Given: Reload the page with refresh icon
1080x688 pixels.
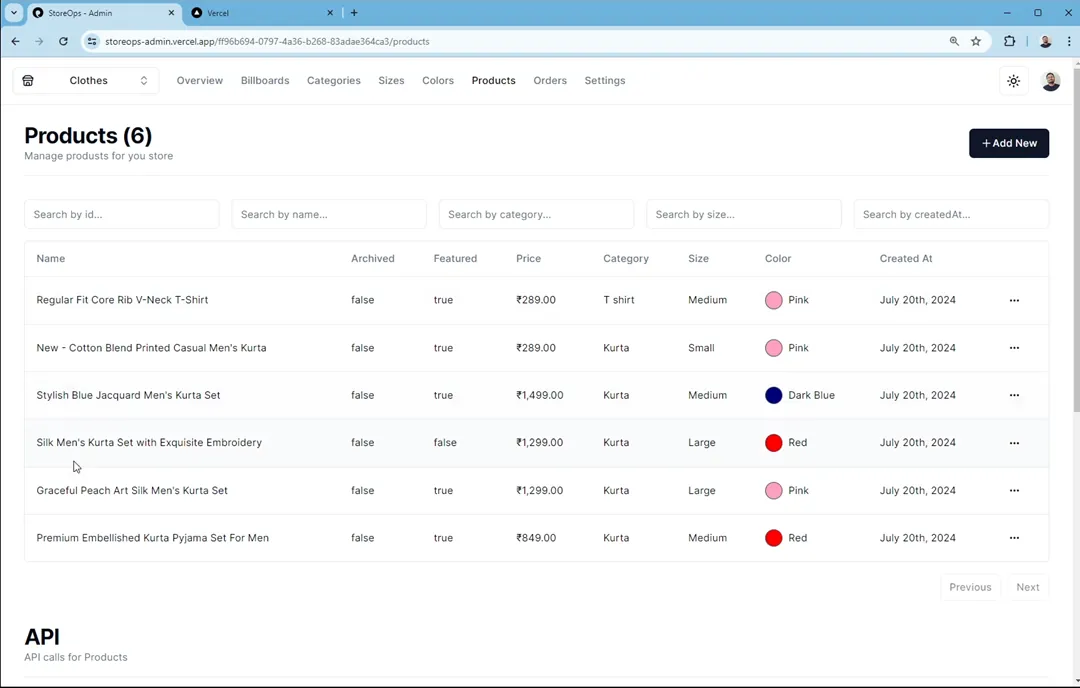Looking at the screenshot, I should (x=63, y=41).
